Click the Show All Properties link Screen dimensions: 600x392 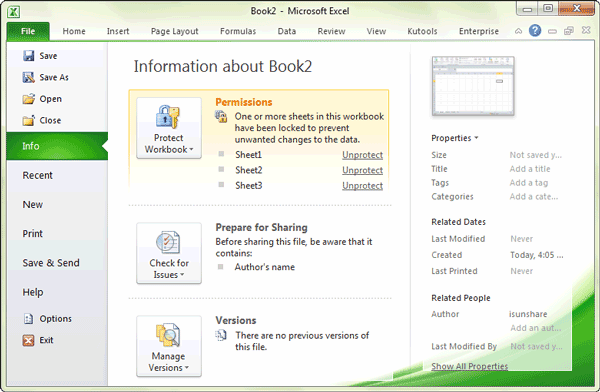470,366
